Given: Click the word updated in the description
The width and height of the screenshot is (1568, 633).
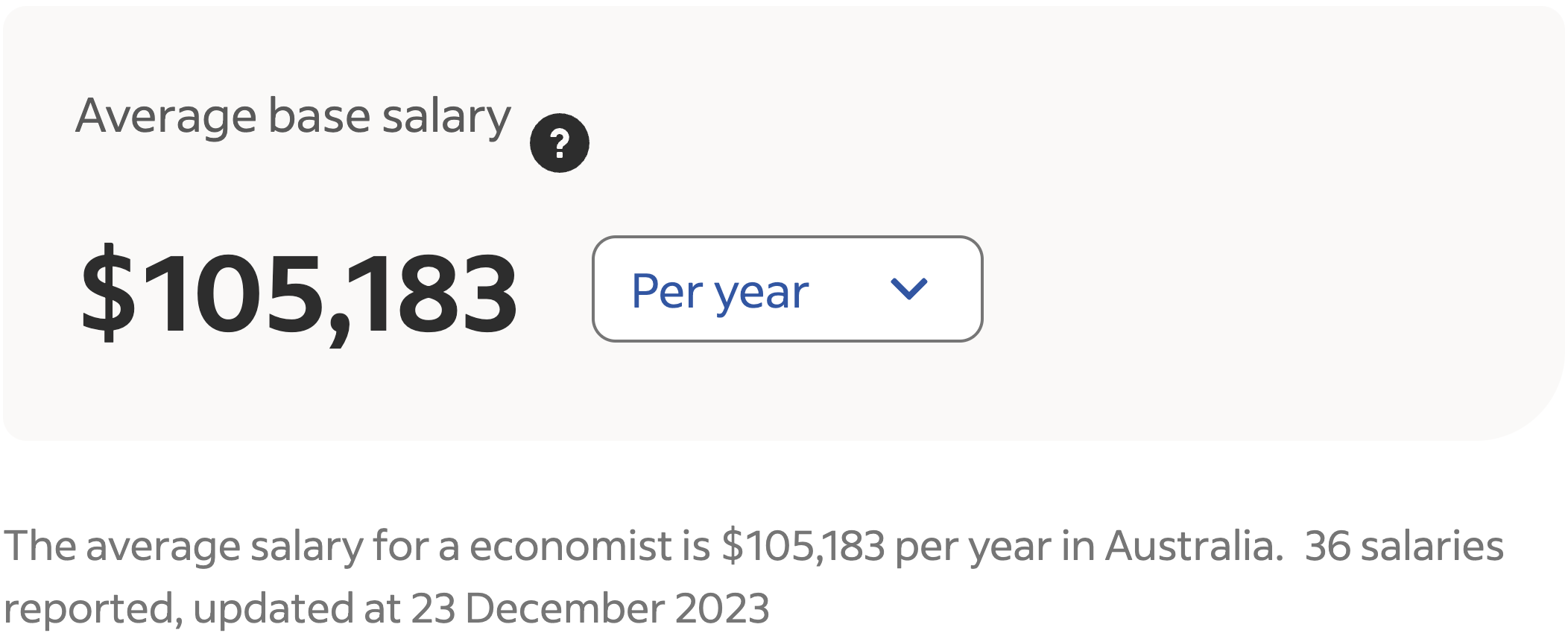Looking at the screenshot, I should tap(273, 608).
